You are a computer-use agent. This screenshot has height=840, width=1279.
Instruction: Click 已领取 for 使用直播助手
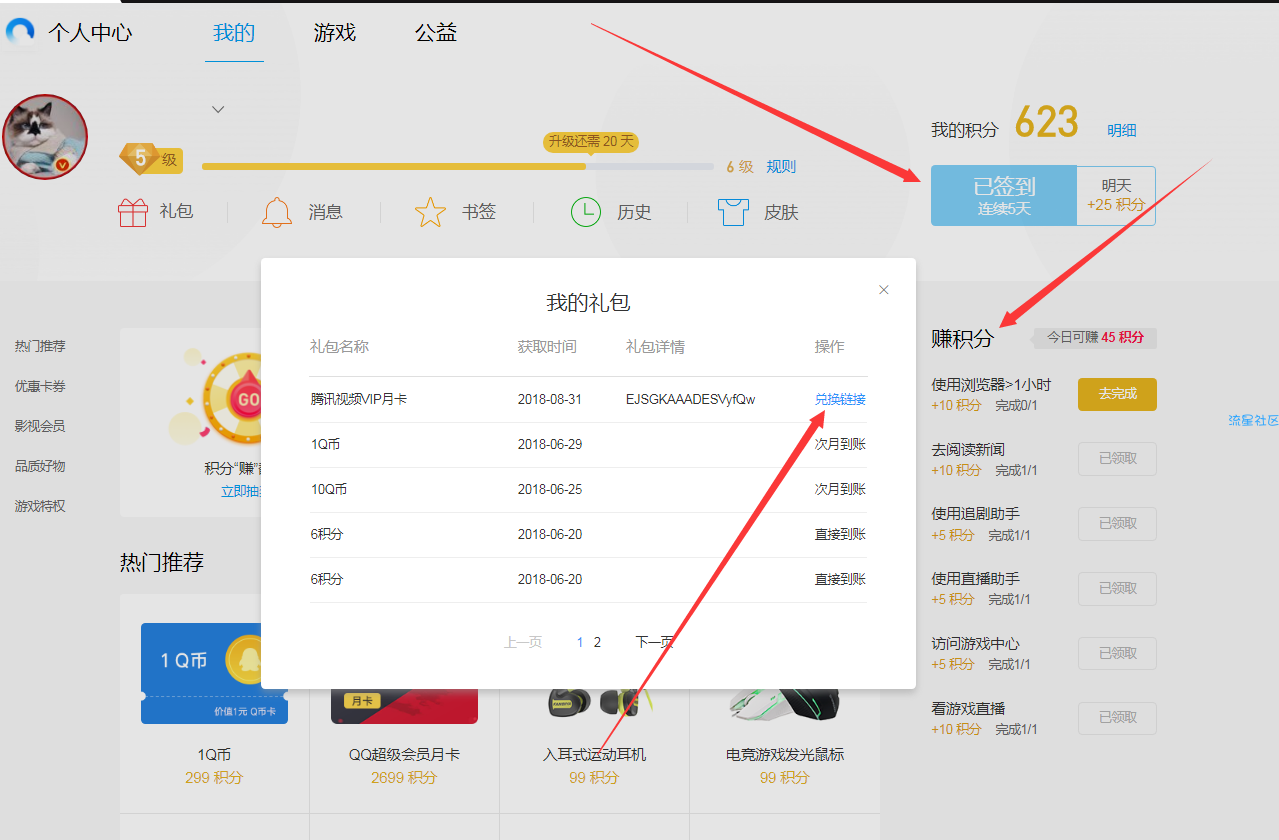coord(1117,589)
